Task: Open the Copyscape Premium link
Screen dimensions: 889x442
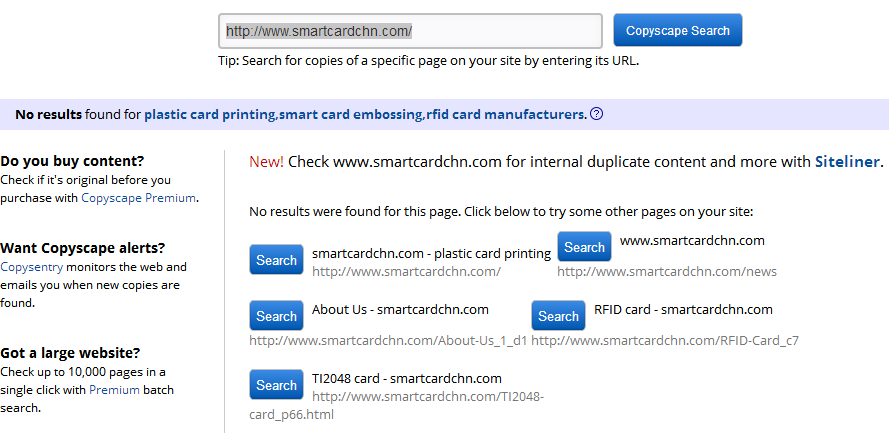Action: [x=139, y=198]
